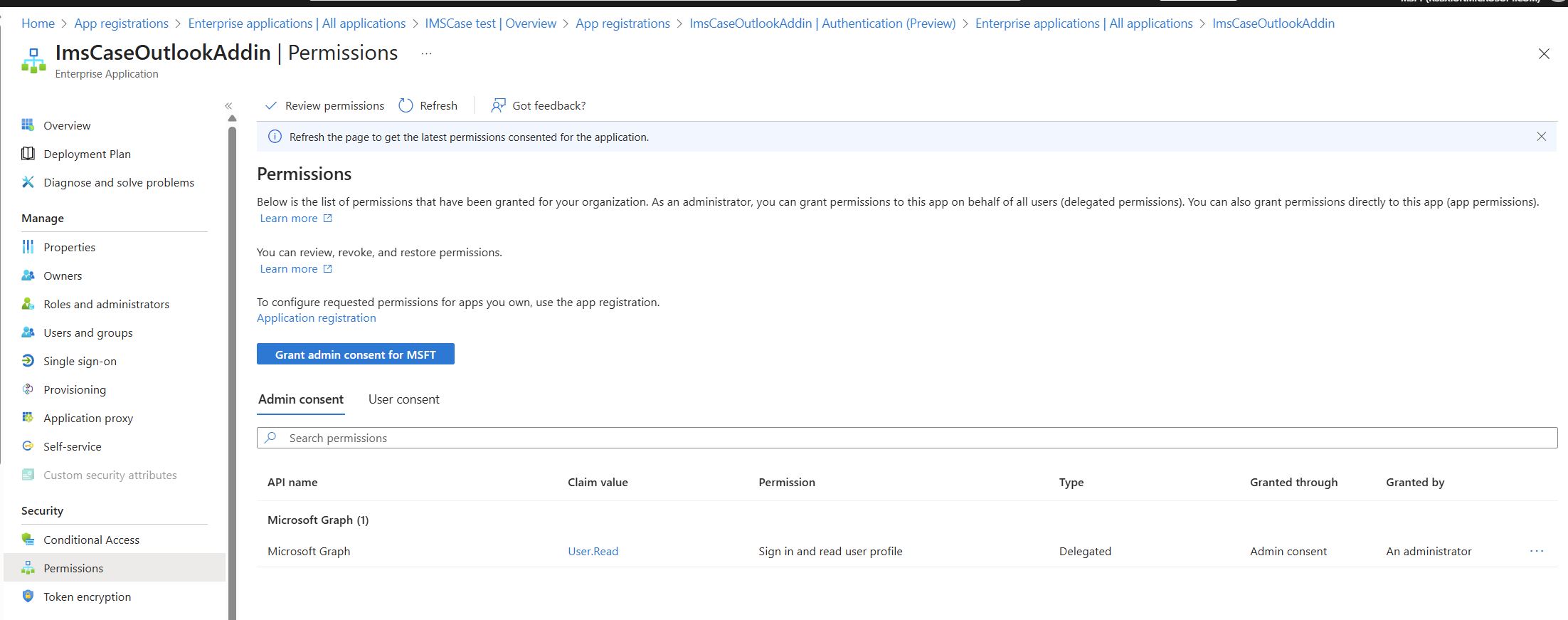Click the Type column header

(1071, 483)
